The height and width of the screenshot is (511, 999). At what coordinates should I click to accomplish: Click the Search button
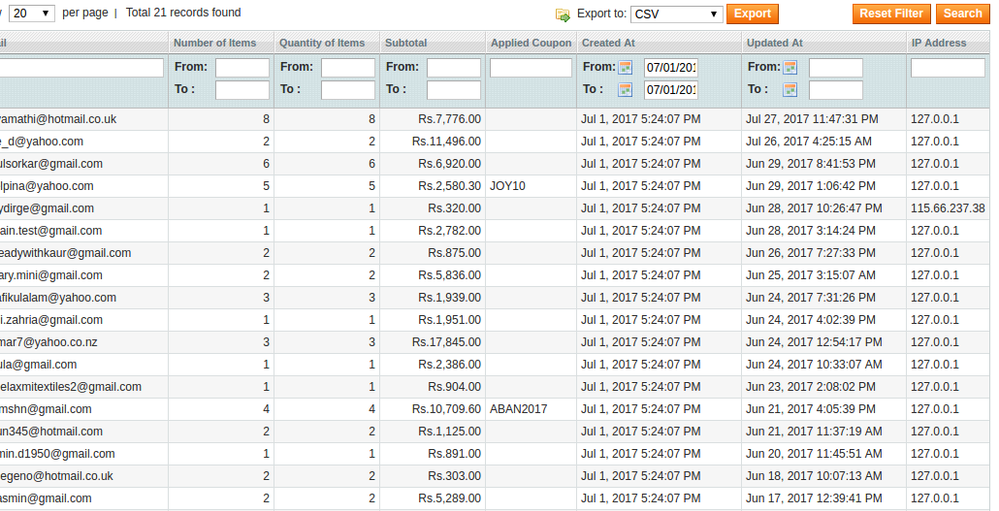(962, 14)
